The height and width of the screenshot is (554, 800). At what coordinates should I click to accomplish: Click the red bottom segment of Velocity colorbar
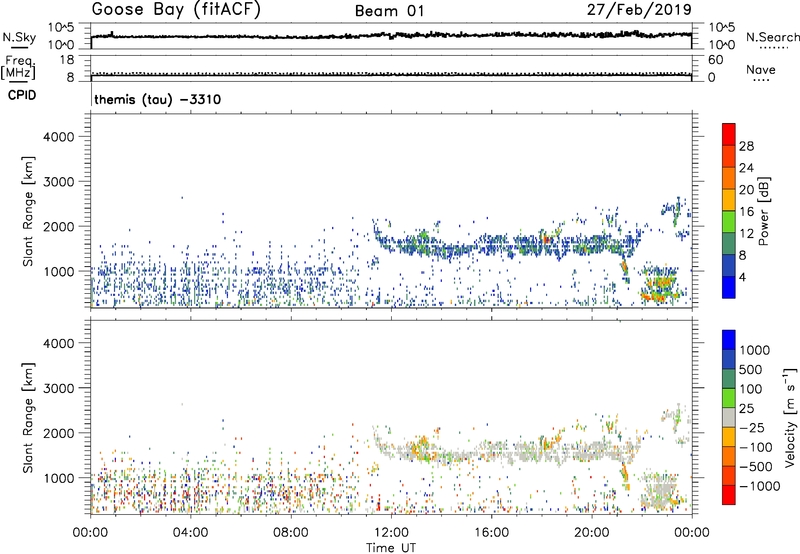tap(729, 495)
